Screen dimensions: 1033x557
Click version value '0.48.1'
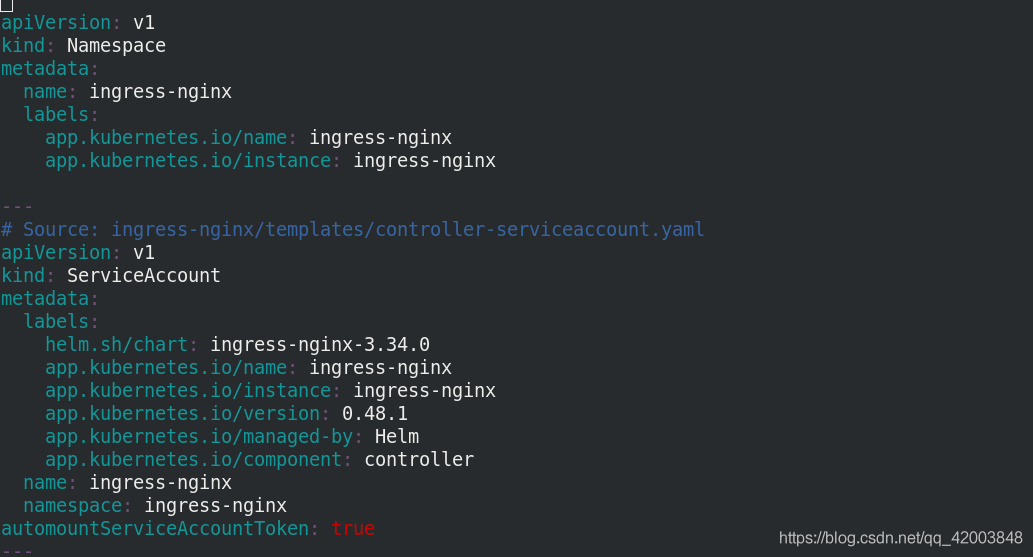(375, 414)
